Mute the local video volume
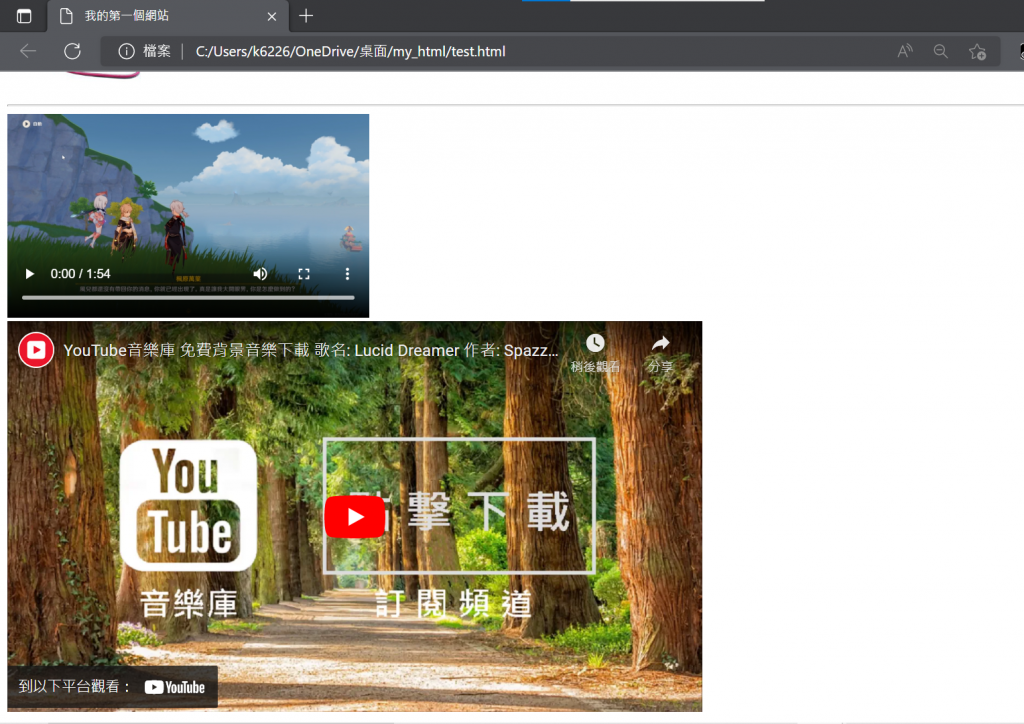The width and height of the screenshot is (1024, 724). point(260,274)
